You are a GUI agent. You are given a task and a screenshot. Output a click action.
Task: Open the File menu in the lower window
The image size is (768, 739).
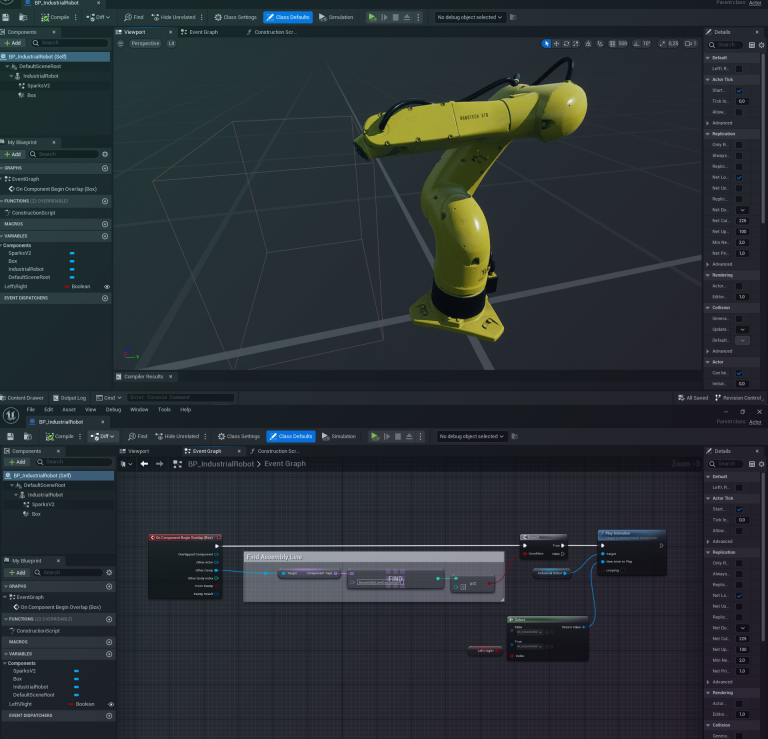31,409
